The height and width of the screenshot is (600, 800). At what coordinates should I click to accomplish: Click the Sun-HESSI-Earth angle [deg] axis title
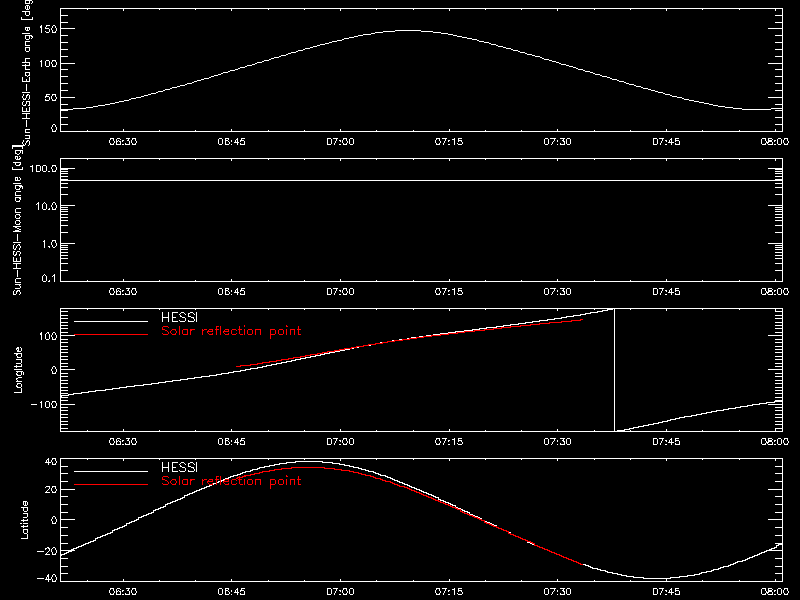click(27, 73)
